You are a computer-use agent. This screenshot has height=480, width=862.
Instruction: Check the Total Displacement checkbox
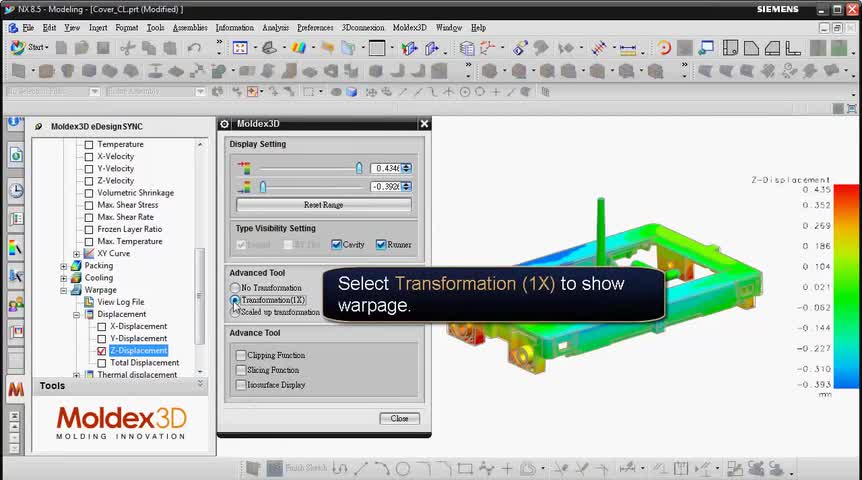(x=102, y=363)
